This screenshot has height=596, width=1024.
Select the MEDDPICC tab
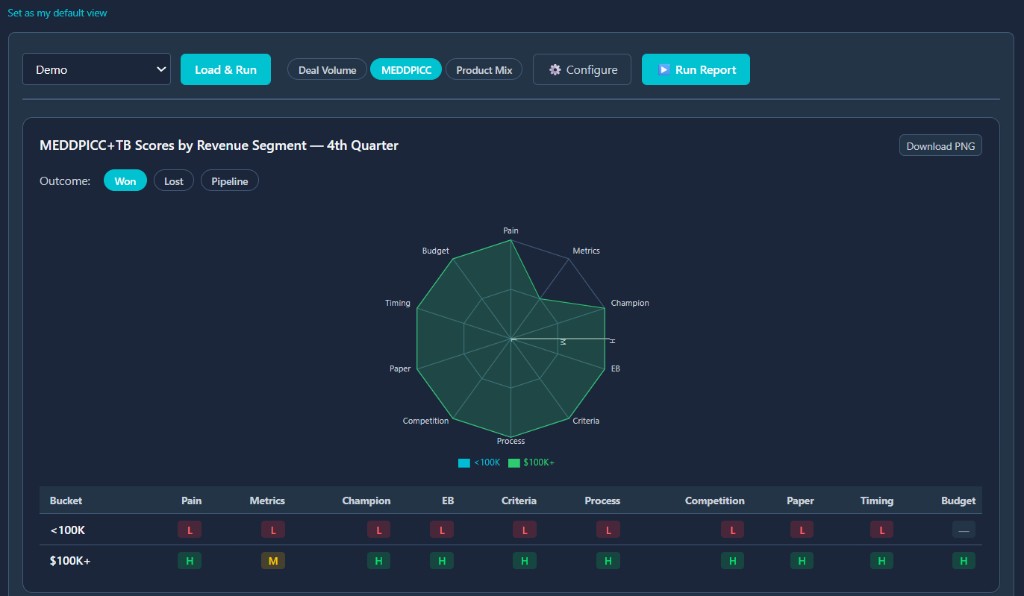(406, 70)
